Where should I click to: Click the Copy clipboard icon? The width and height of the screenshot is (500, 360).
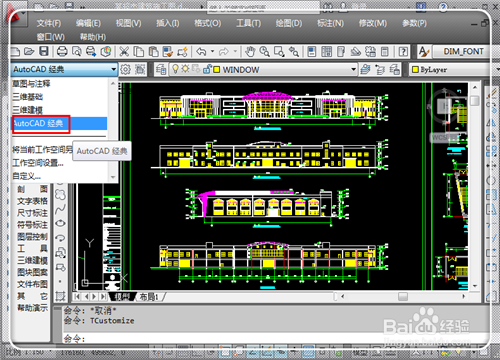[139, 52]
